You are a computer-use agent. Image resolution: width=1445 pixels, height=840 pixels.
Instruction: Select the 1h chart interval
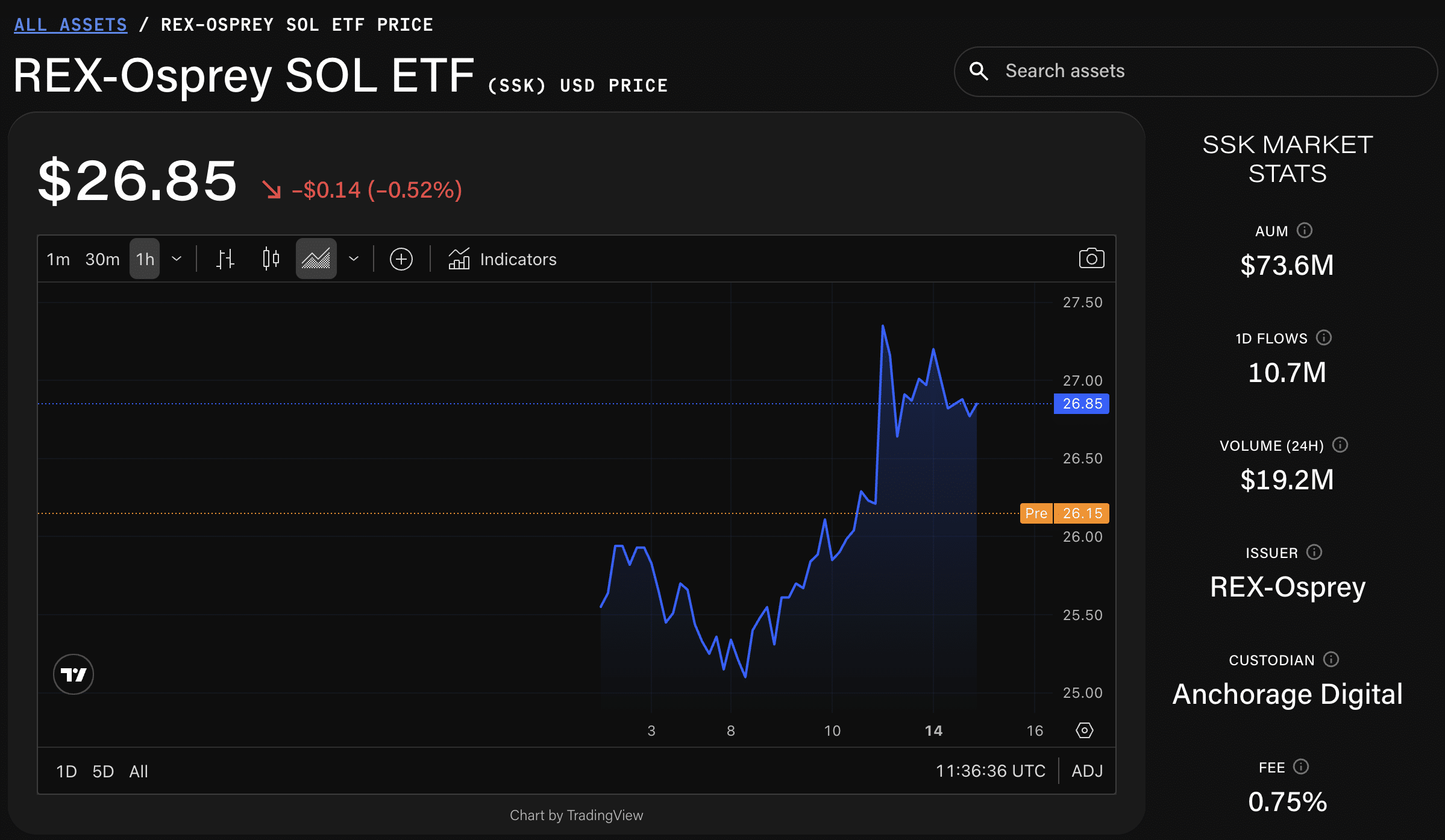pyautogui.click(x=145, y=259)
